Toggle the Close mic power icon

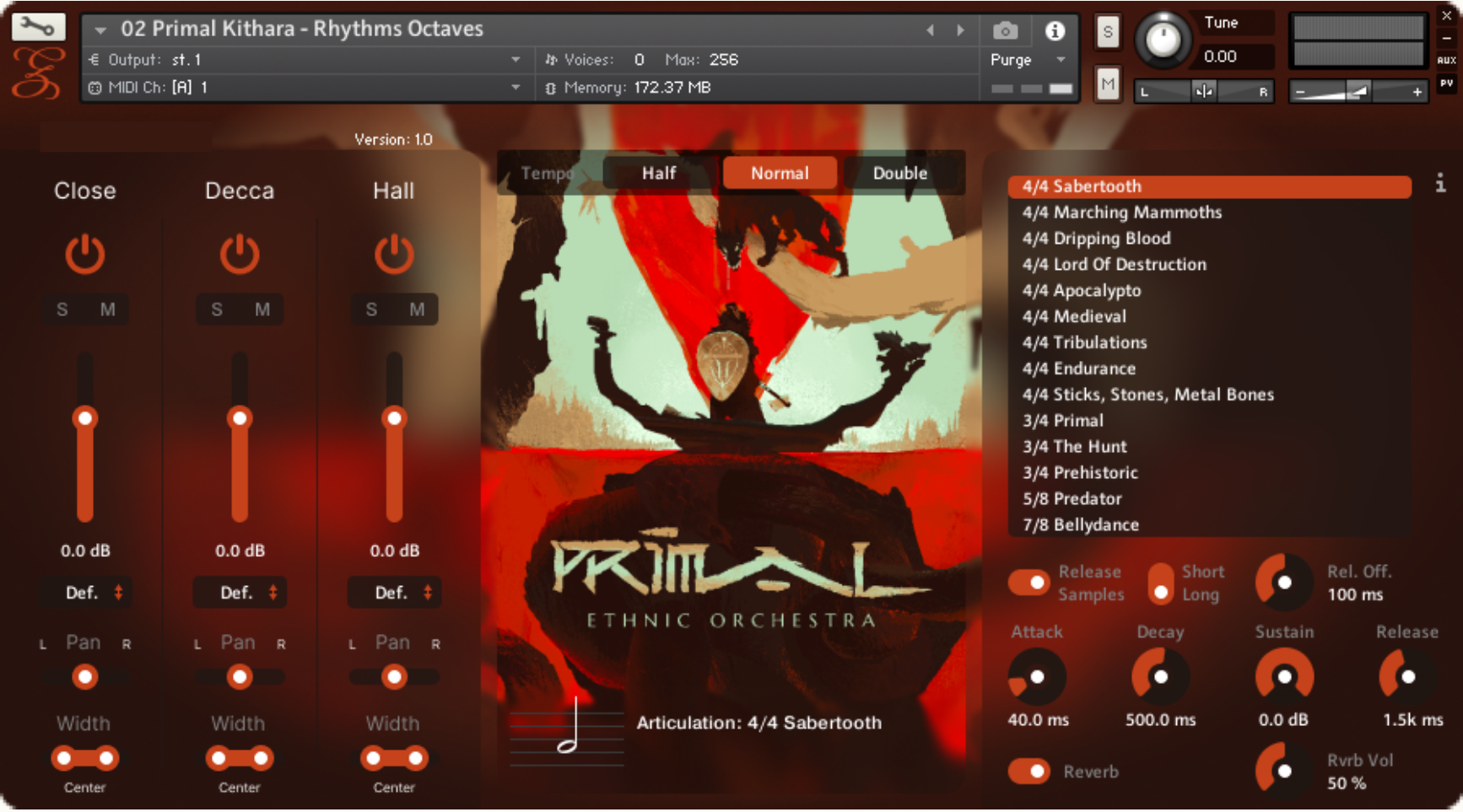pyautogui.click(x=85, y=254)
